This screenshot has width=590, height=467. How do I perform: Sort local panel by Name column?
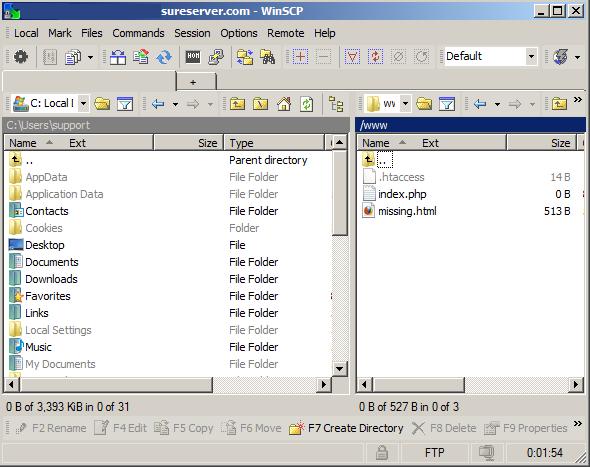point(79,143)
